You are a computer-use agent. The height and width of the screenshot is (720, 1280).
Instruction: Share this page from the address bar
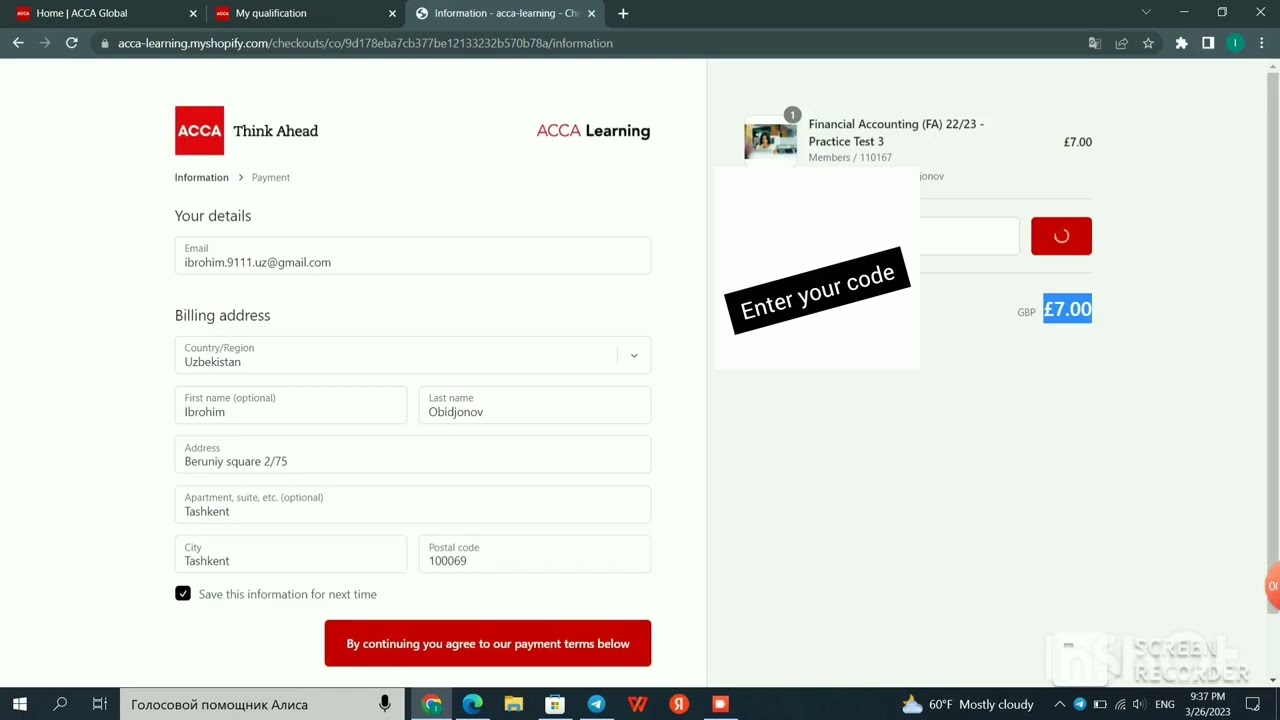point(1122,43)
